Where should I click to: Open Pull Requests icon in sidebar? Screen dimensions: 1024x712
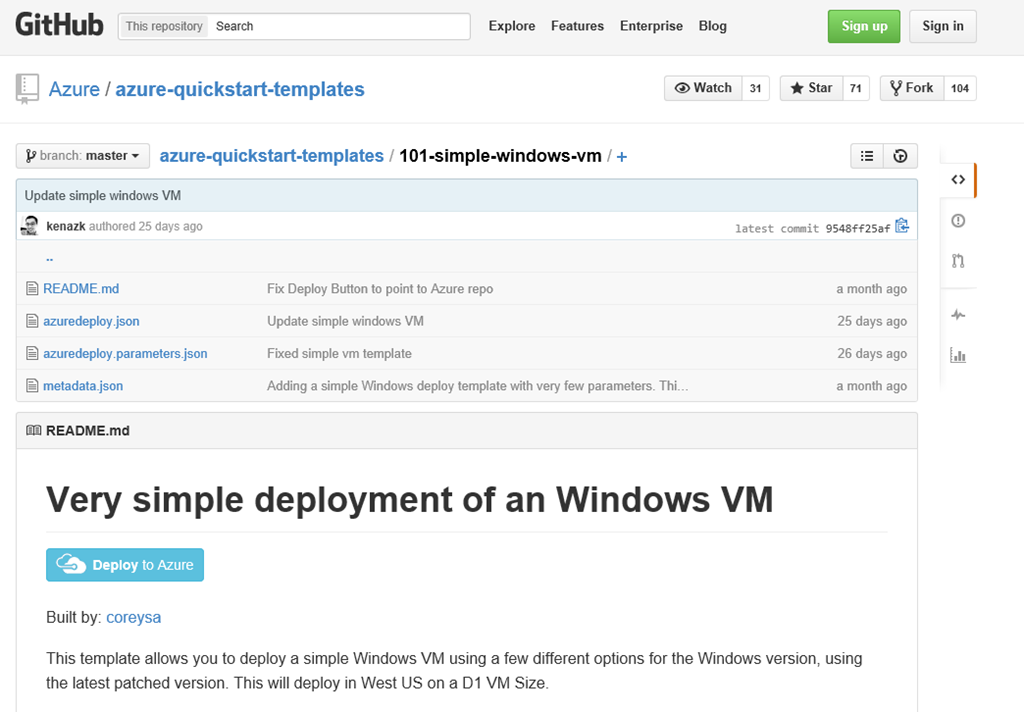(958, 262)
